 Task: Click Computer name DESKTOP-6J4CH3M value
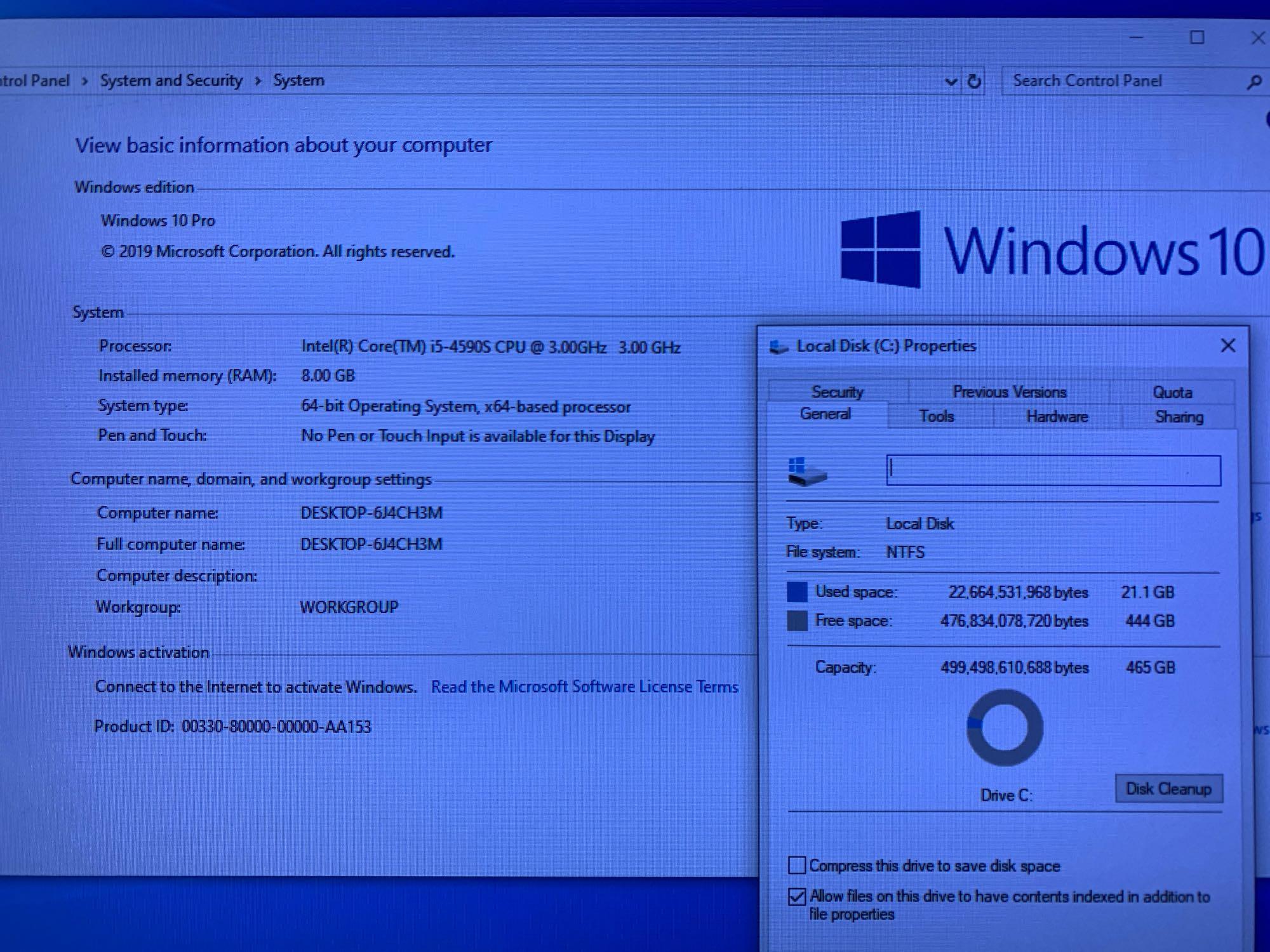tap(371, 513)
